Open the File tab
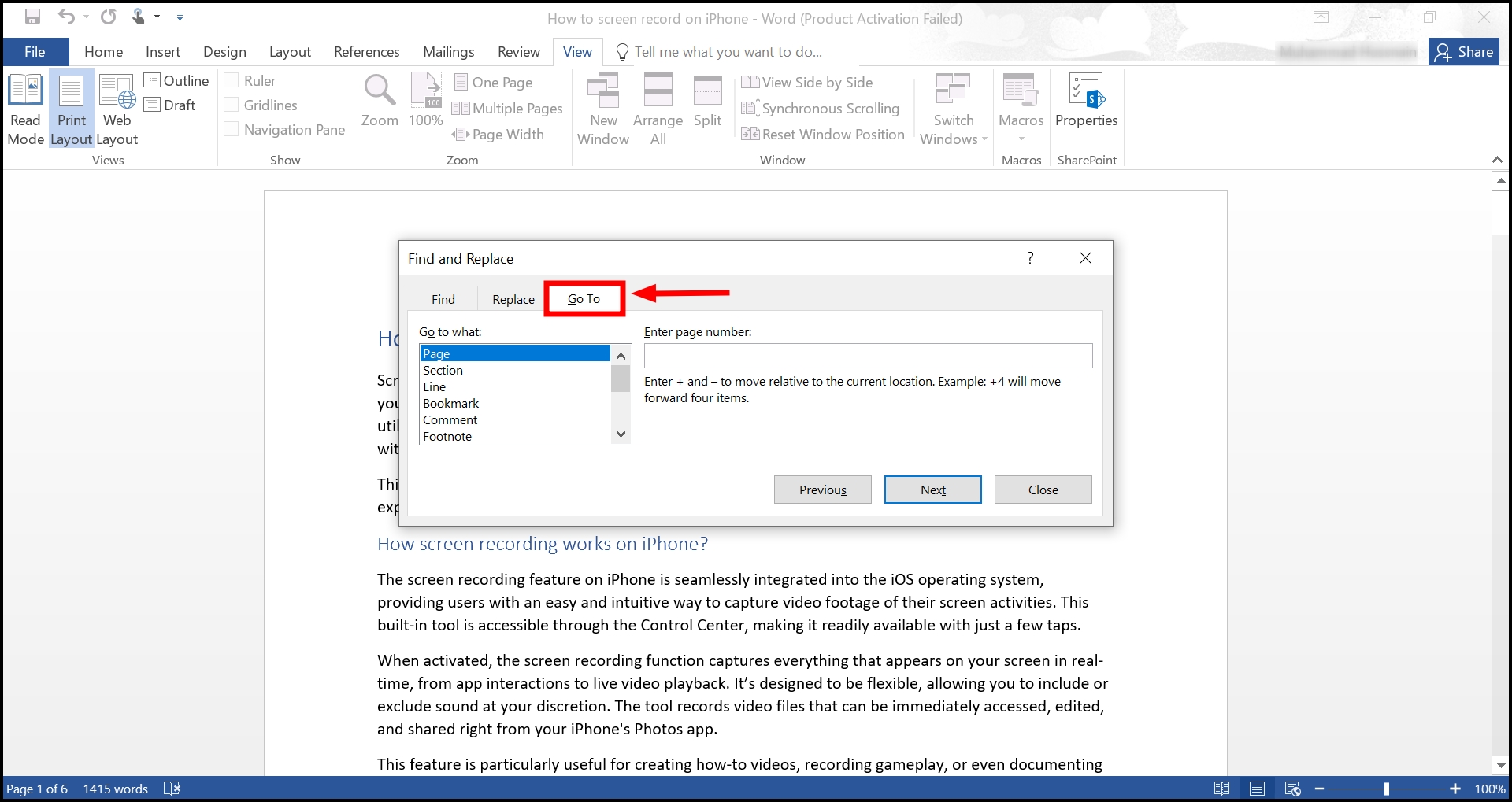Image resolution: width=1512 pixels, height=802 pixels. [35, 52]
